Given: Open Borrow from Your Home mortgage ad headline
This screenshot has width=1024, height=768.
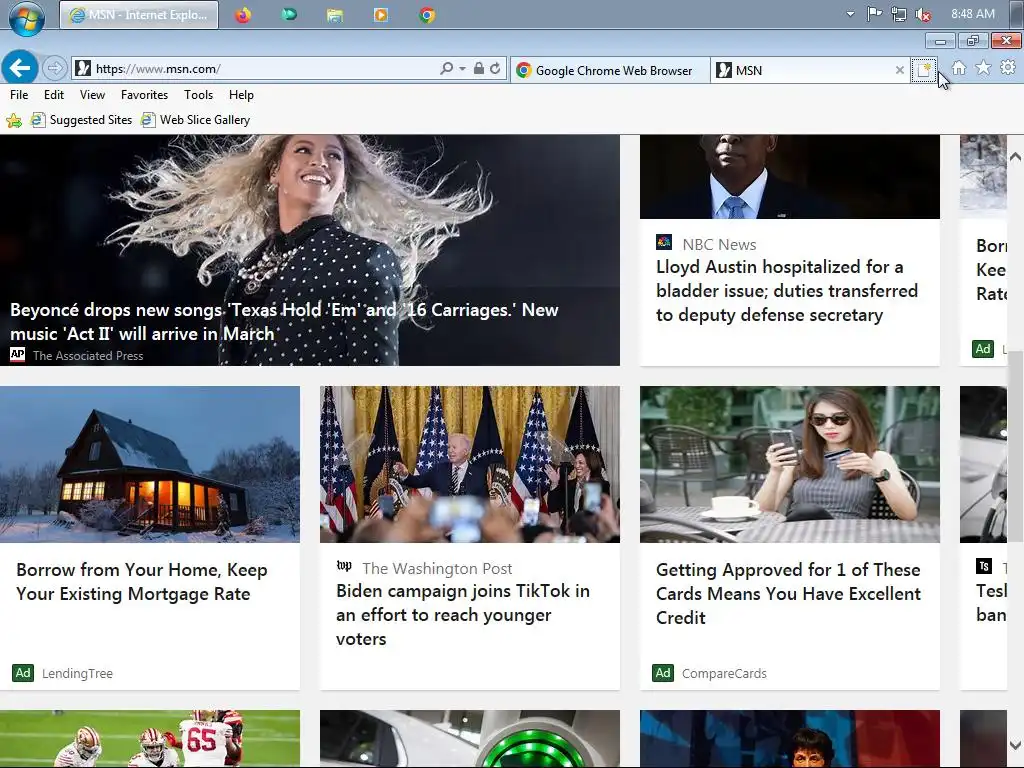Looking at the screenshot, I should (142, 582).
